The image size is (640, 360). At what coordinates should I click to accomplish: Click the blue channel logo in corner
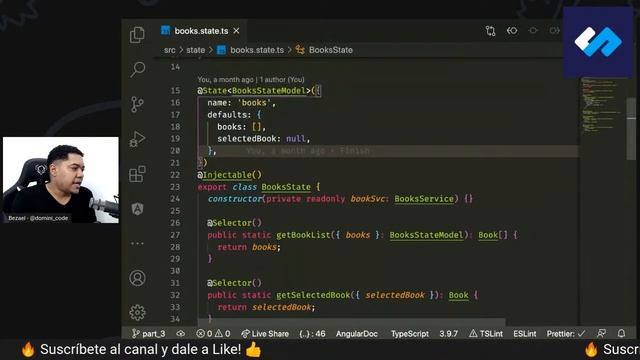point(598,42)
